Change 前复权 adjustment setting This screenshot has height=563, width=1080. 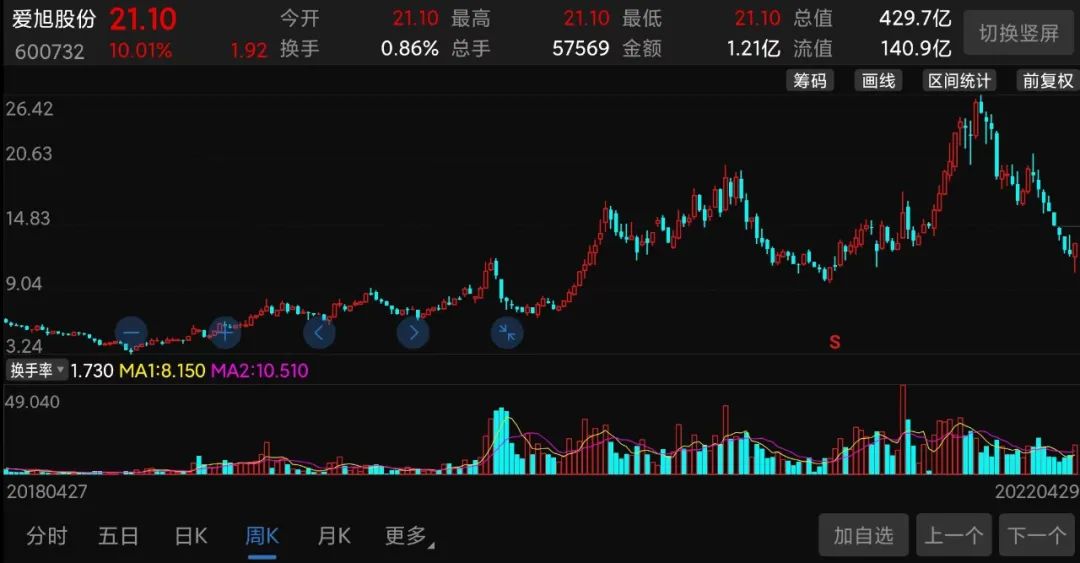click(1048, 81)
